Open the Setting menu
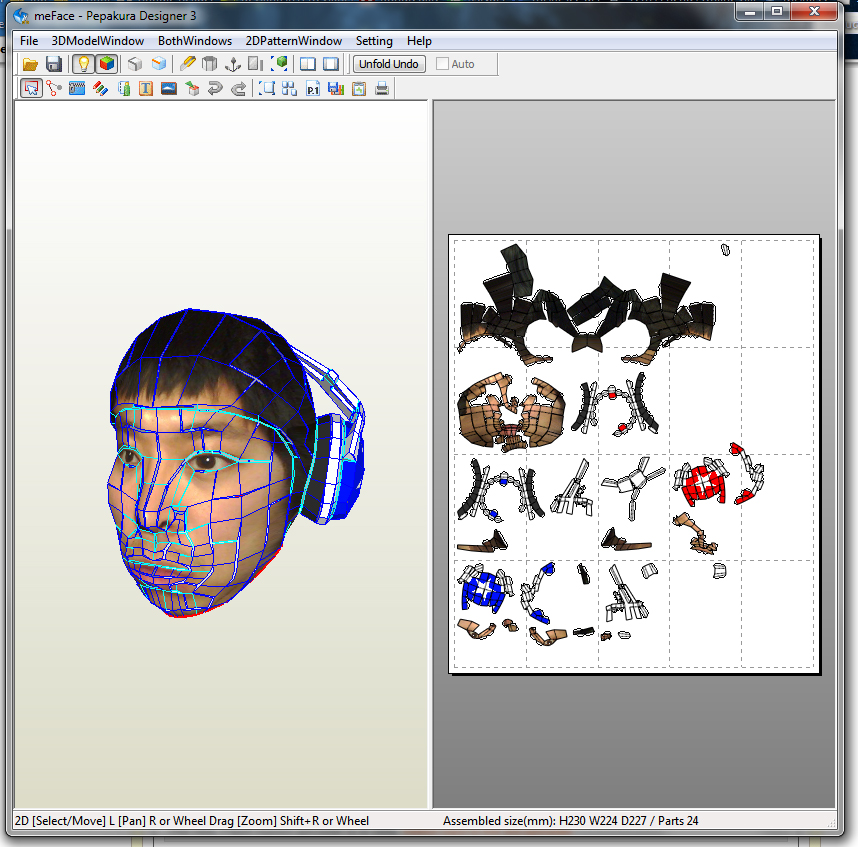 (374, 41)
